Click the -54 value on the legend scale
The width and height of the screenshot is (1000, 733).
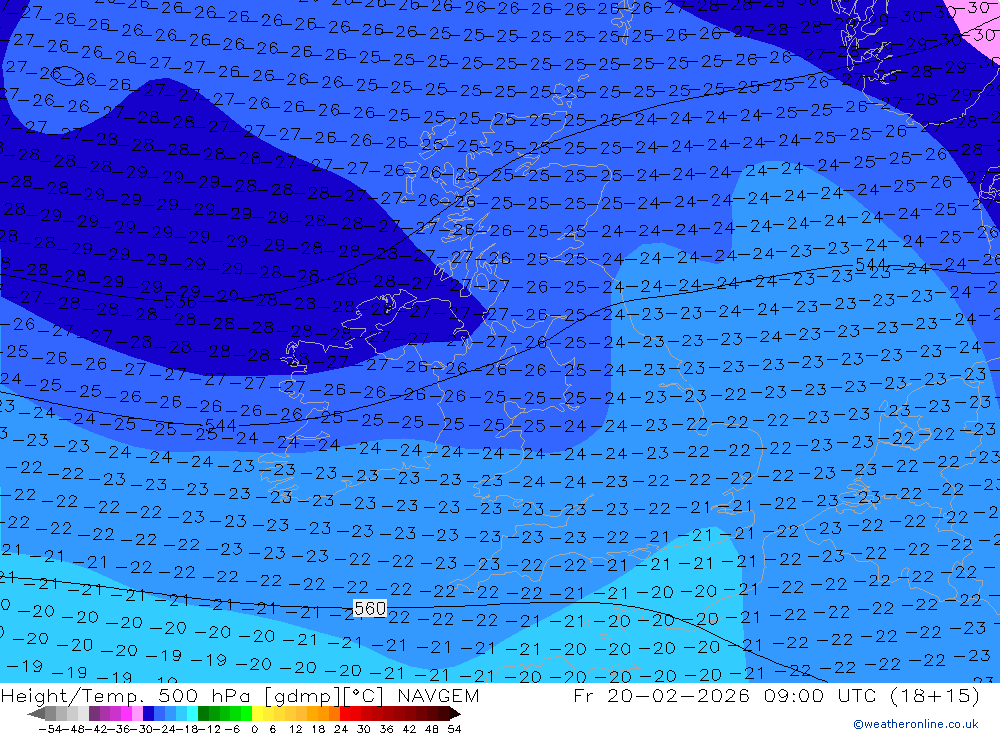click(x=50, y=729)
